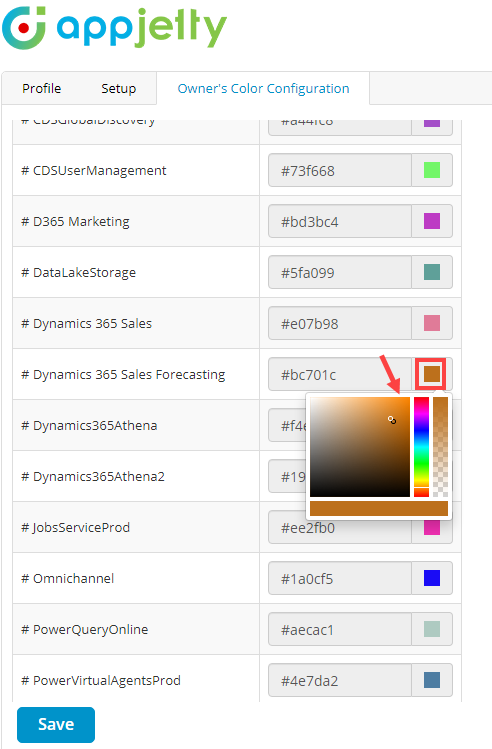Click the #73f668 hex input field
The image size is (492, 749).
point(340,170)
